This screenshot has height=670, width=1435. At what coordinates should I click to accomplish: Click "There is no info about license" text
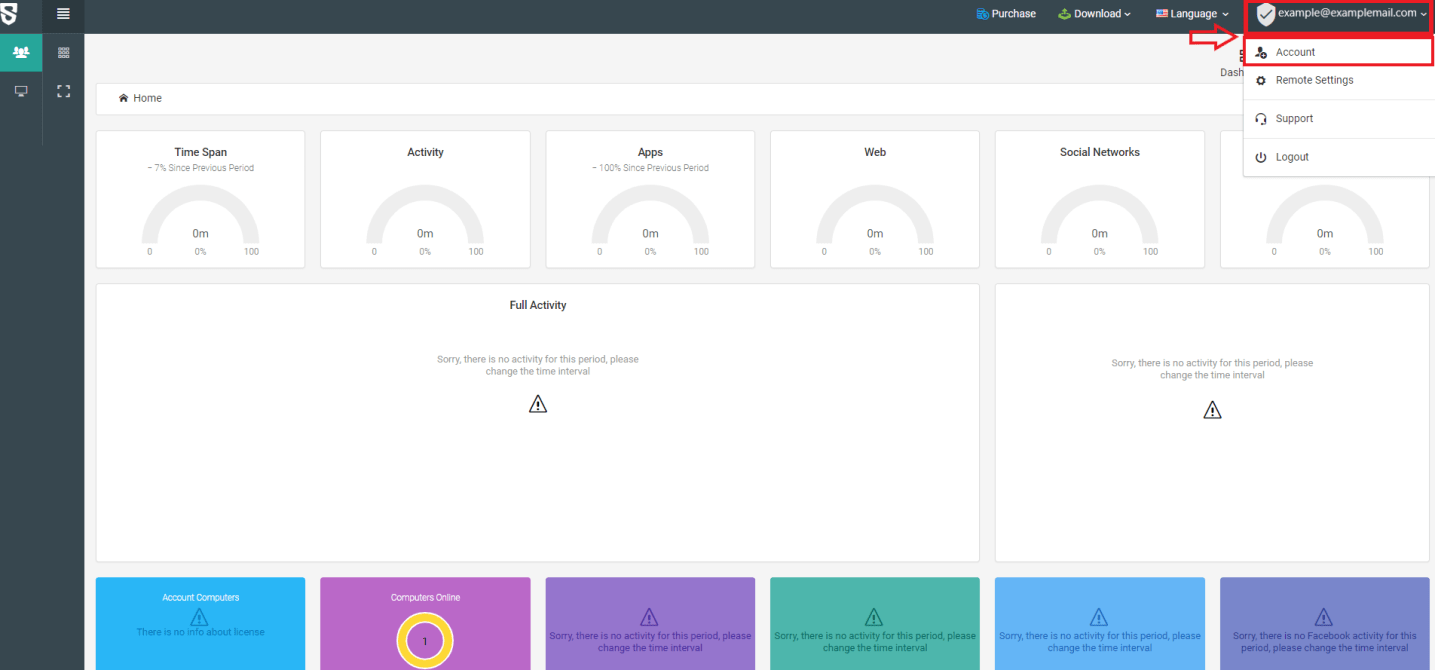[200, 632]
